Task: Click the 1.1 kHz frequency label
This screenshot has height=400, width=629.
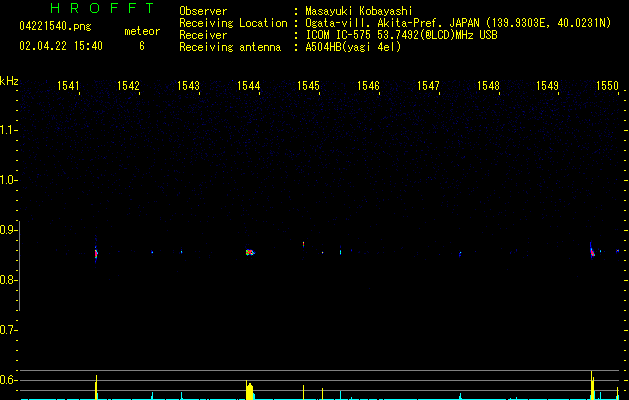Action: (x=8, y=130)
